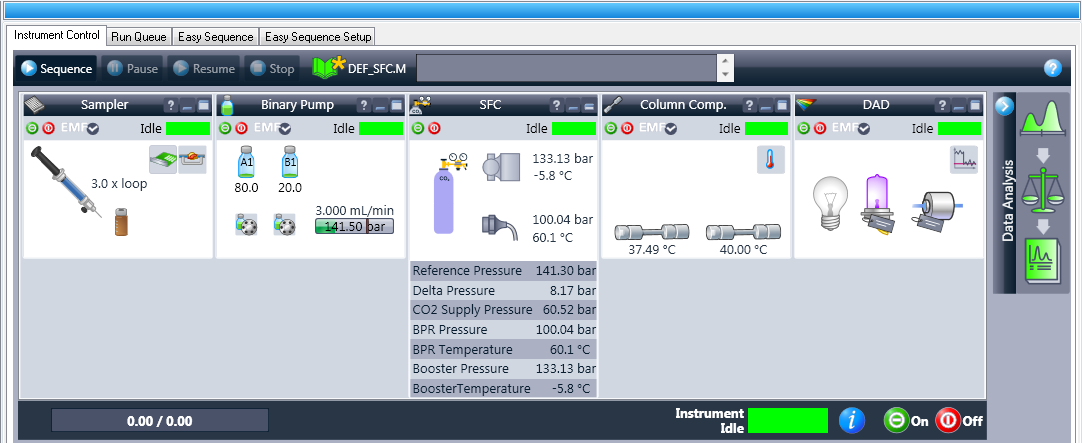Open the DAD online signal plot icon
Screen dimensions: 1082x443
[x=964, y=160]
